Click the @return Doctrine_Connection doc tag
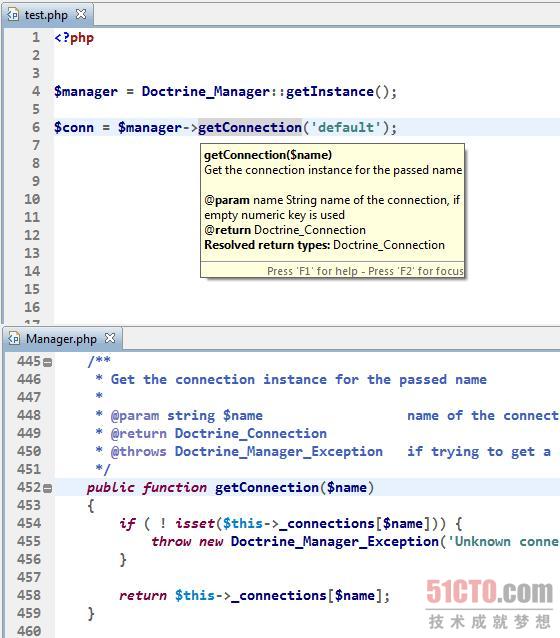 click(219, 434)
